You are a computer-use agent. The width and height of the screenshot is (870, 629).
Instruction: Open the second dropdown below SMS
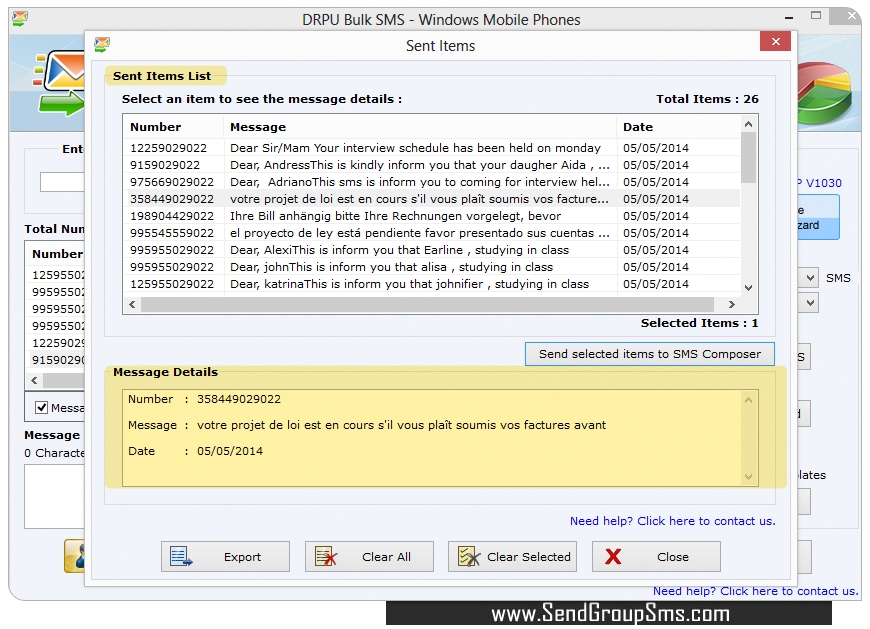coord(810,303)
